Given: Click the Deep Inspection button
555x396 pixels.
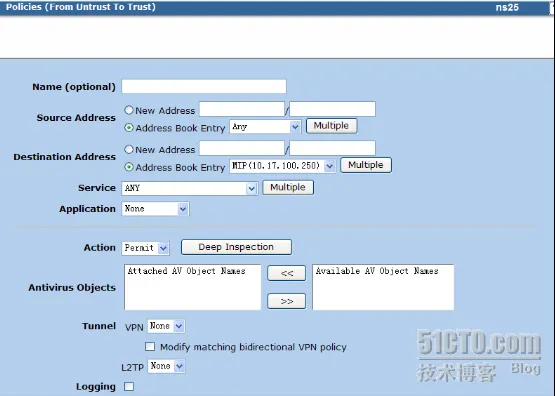Looking at the screenshot, I should click(x=236, y=247).
